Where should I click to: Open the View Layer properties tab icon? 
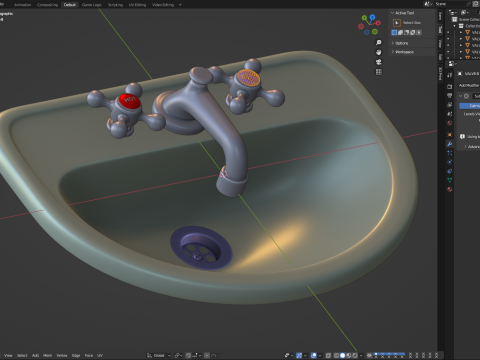[x=450, y=105]
